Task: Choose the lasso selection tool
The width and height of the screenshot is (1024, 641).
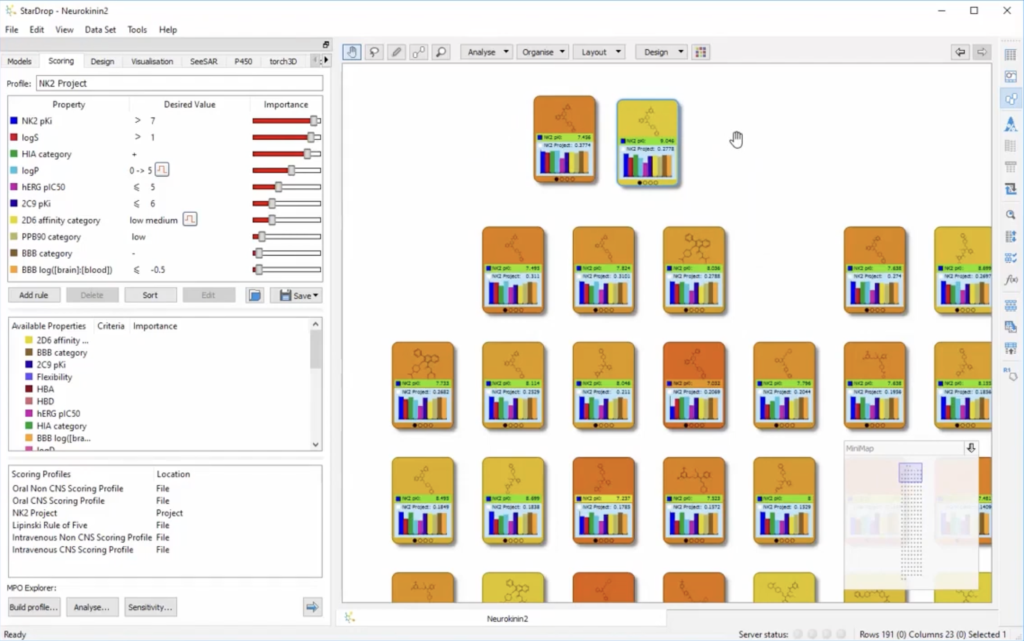Action: coord(374,52)
